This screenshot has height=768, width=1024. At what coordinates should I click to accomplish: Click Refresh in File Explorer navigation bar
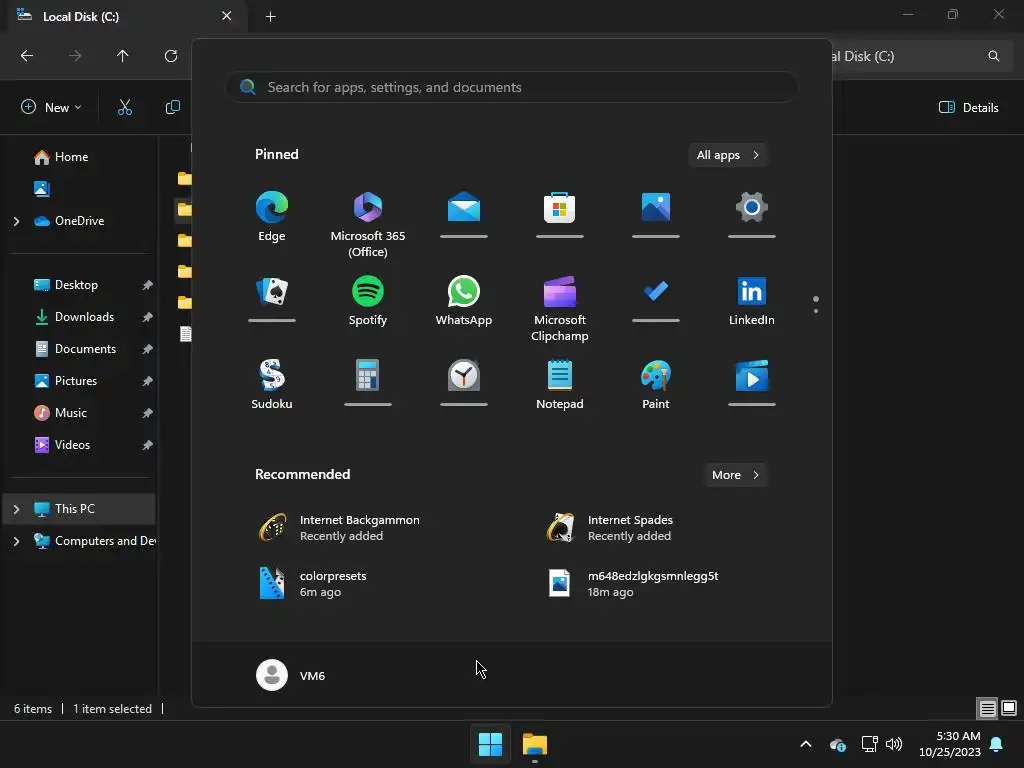(x=171, y=56)
